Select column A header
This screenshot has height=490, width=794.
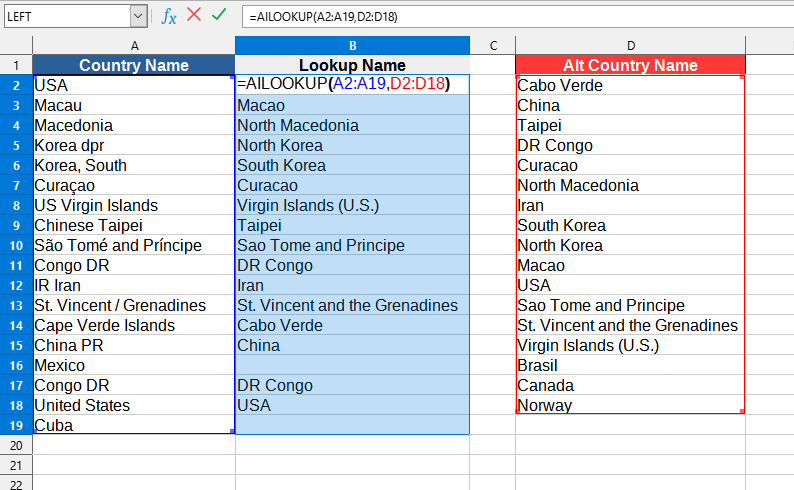[134, 45]
